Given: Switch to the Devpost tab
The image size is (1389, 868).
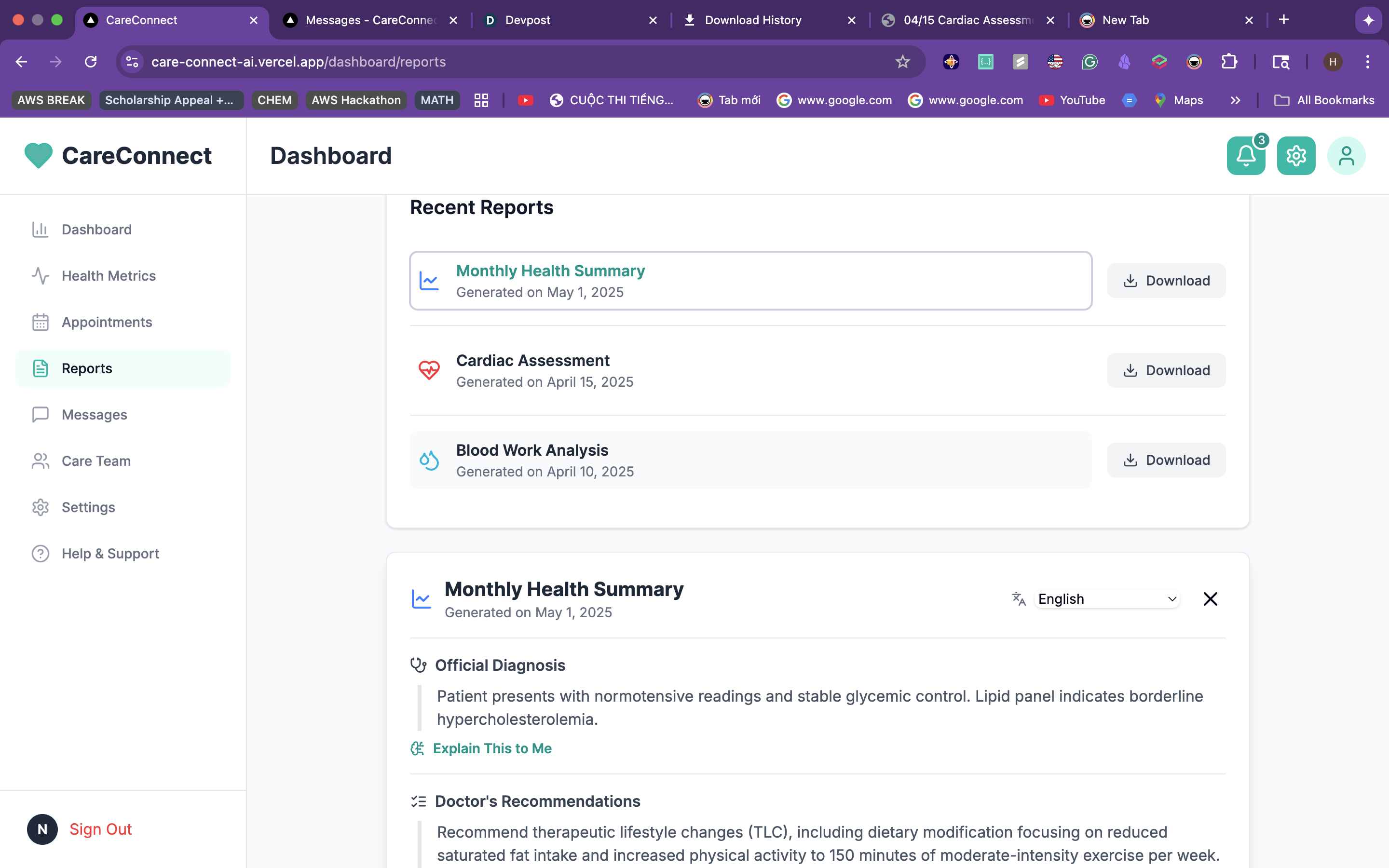Looking at the screenshot, I should click(x=528, y=20).
